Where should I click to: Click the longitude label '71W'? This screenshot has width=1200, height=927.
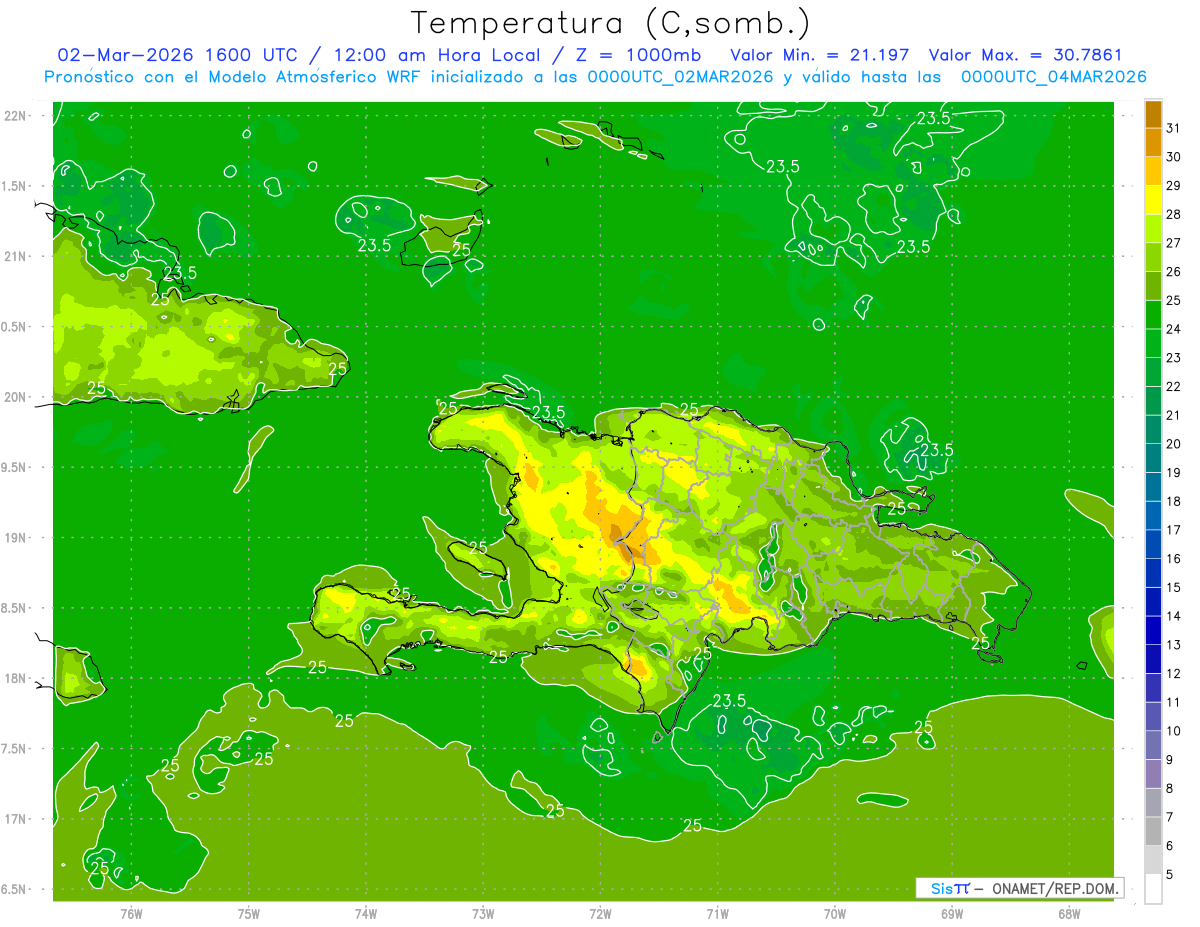(x=717, y=913)
